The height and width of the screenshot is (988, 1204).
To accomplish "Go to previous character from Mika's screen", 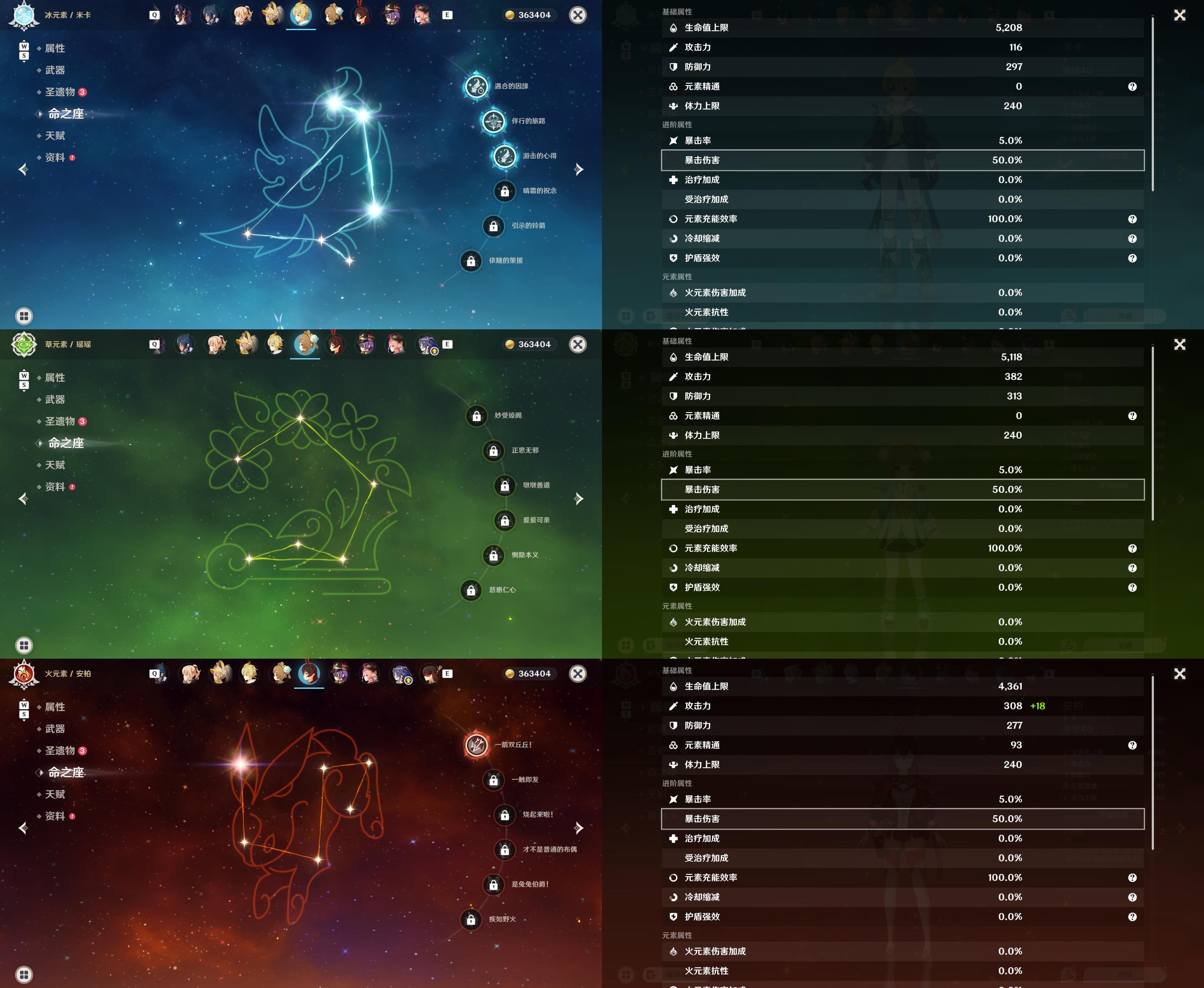I will [x=23, y=169].
